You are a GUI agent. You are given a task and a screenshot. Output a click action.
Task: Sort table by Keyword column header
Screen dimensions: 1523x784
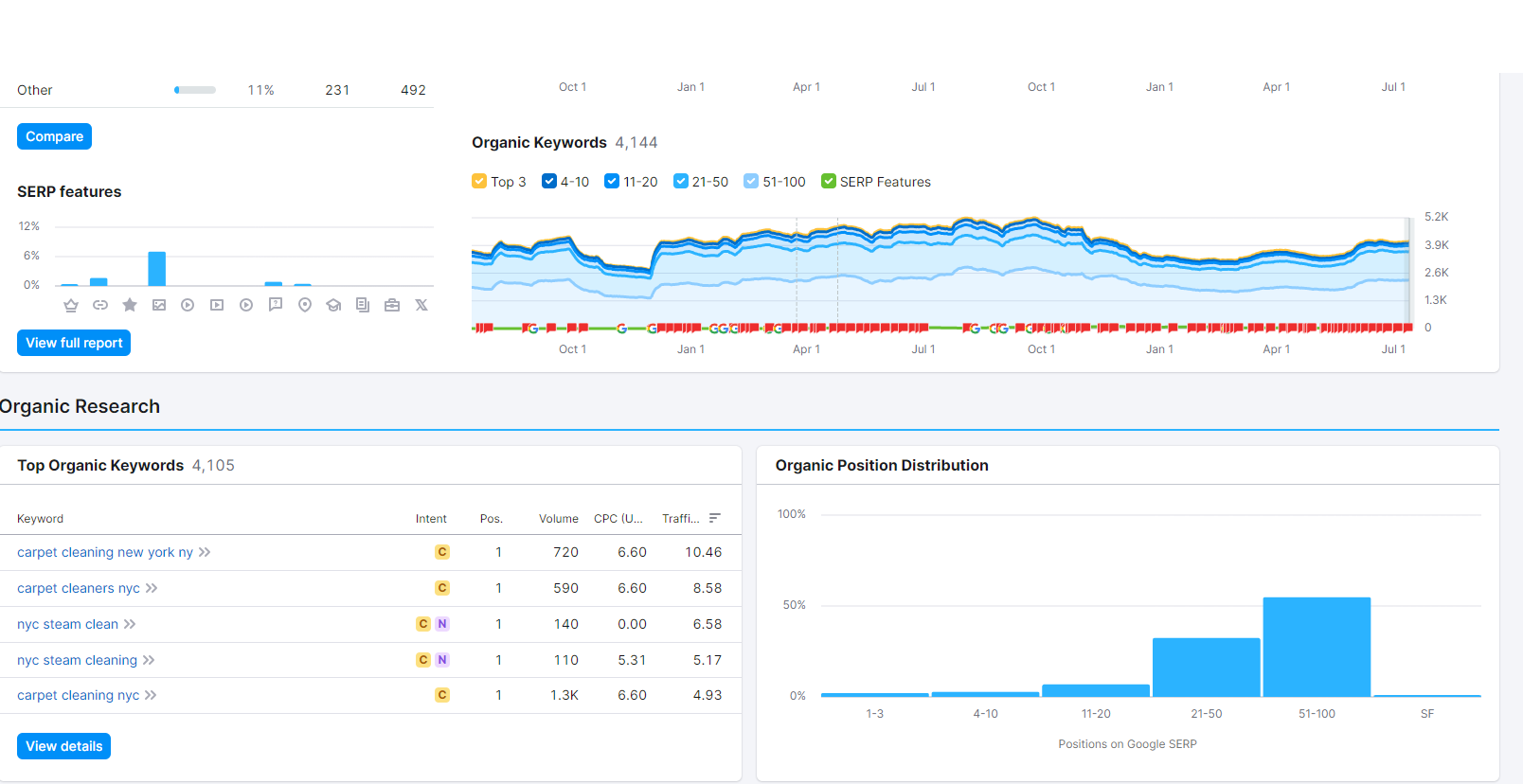[40, 519]
